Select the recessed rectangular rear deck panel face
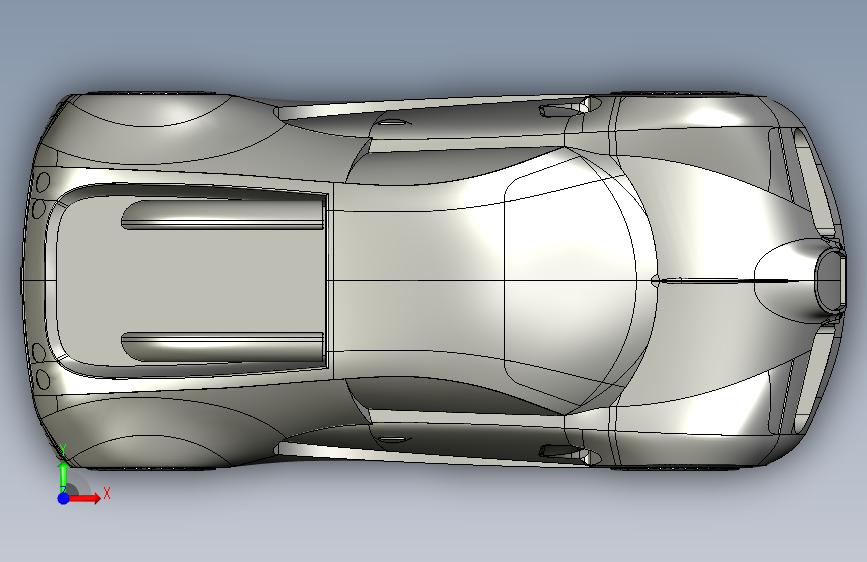This screenshot has height=562, width=867. 191,280
